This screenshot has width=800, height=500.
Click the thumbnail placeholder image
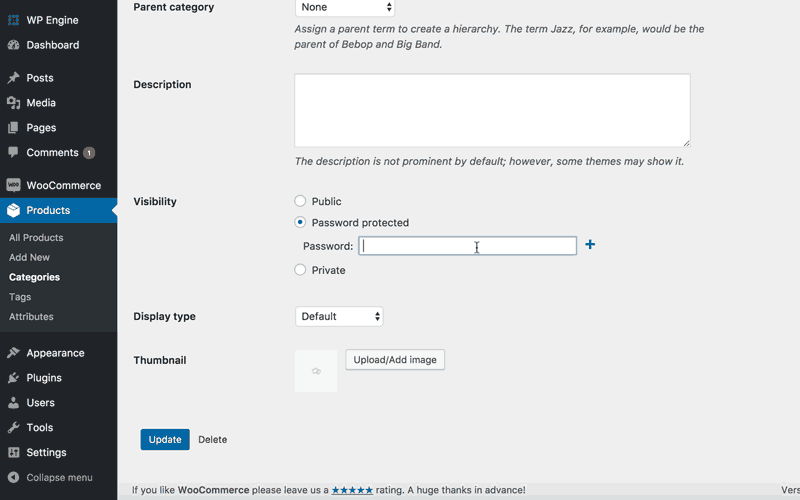(x=316, y=371)
